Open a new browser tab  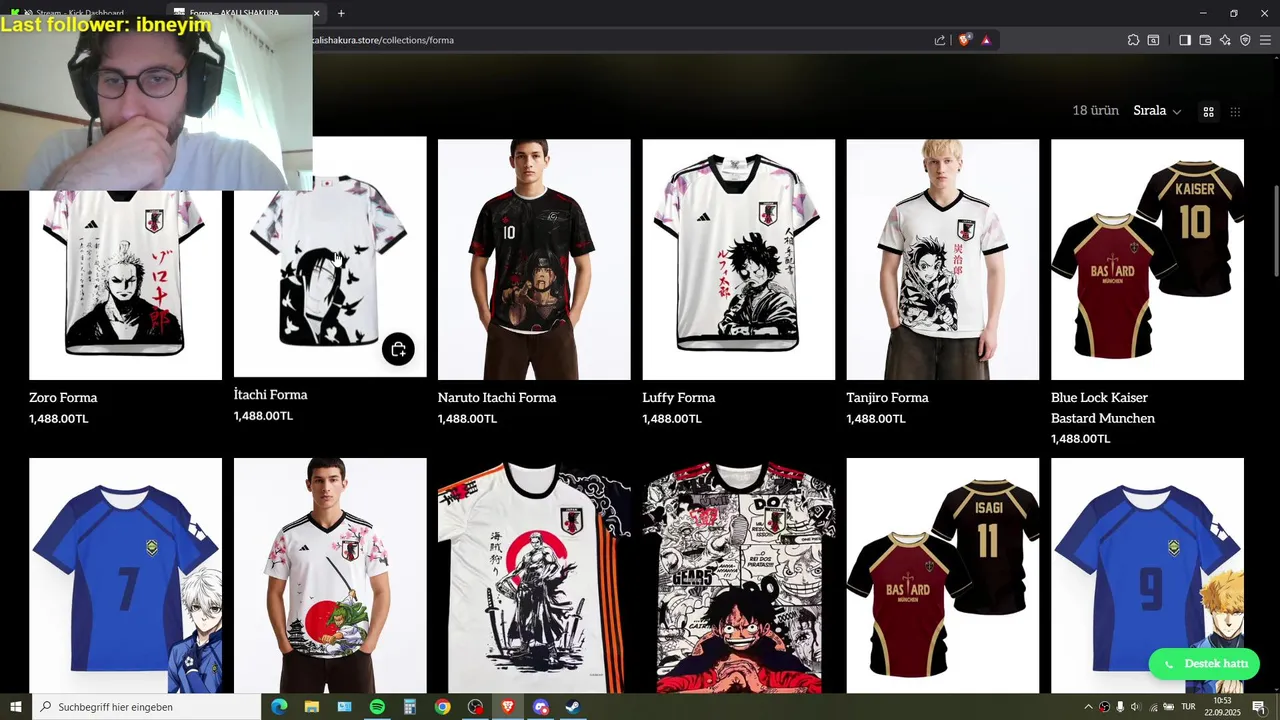(x=341, y=13)
